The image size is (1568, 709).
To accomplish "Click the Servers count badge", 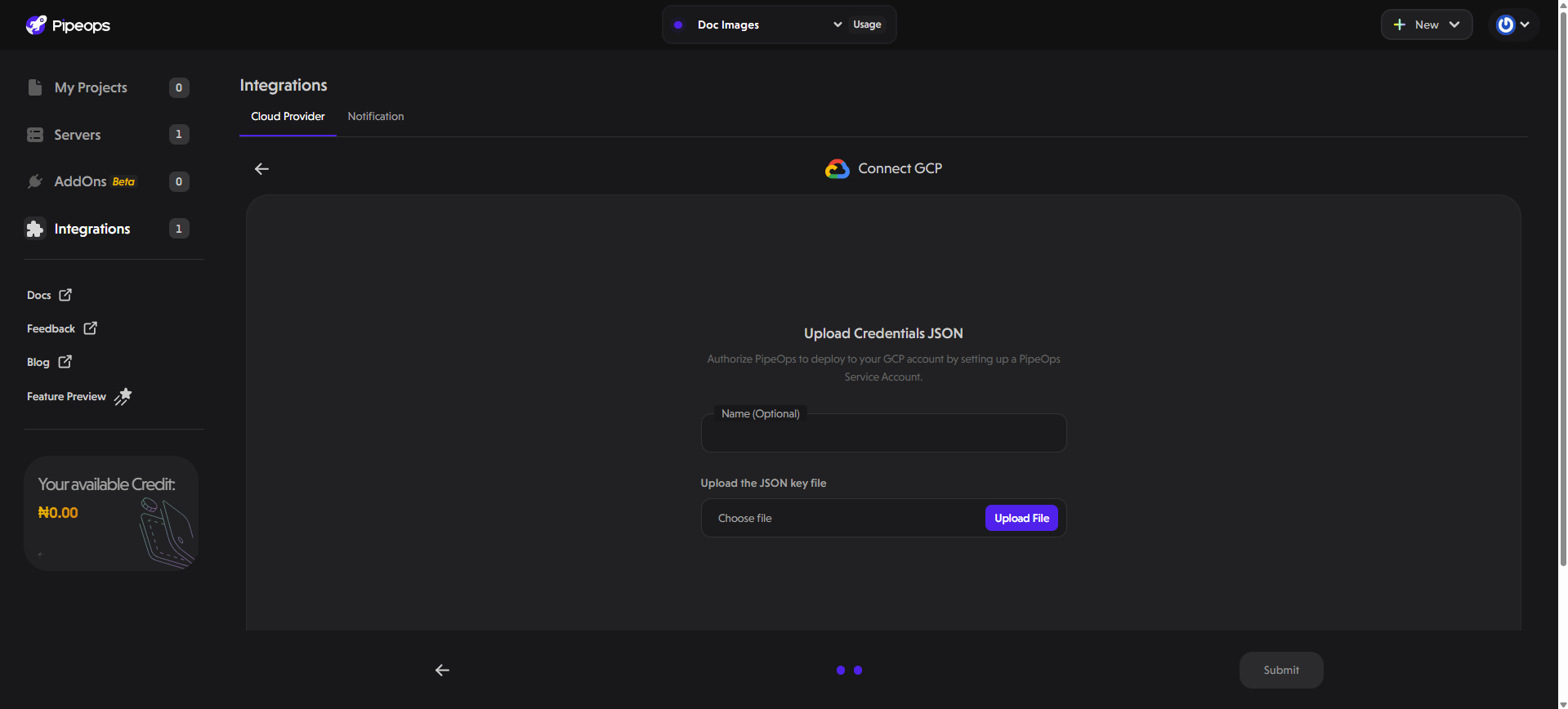I will coord(179,134).
